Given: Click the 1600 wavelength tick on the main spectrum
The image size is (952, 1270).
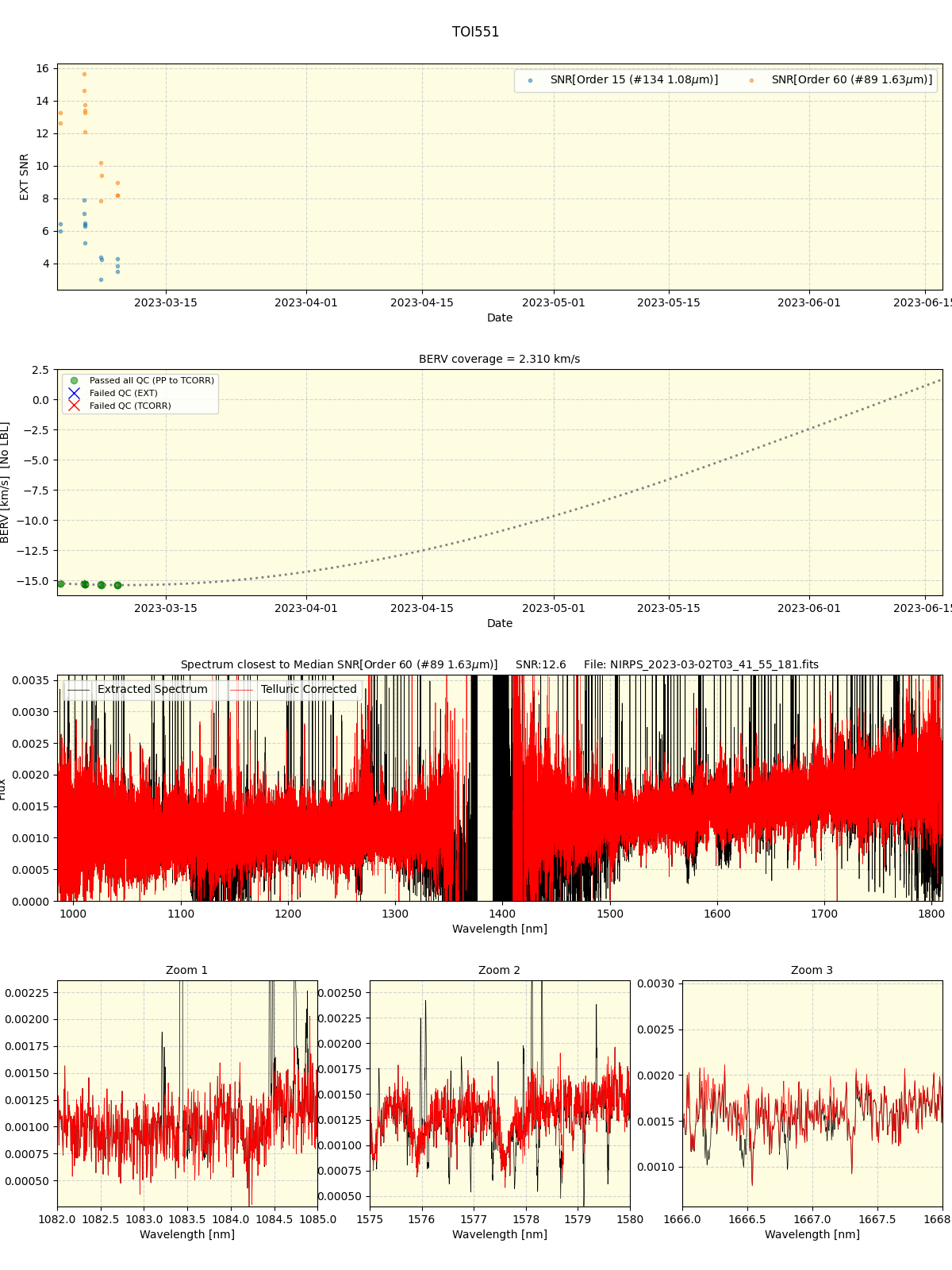Looking at the screenshot, I should (717, 914).
